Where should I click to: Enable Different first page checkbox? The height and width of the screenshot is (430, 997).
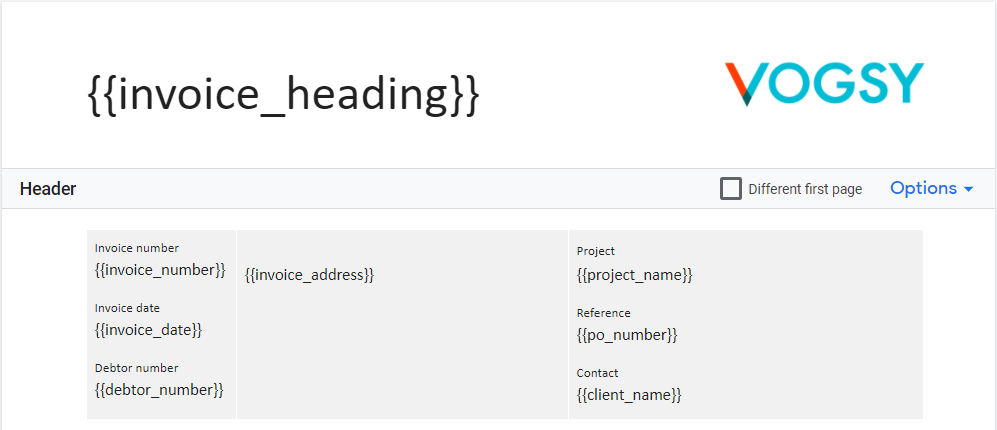pyautogui.click(x=731, y=189)
